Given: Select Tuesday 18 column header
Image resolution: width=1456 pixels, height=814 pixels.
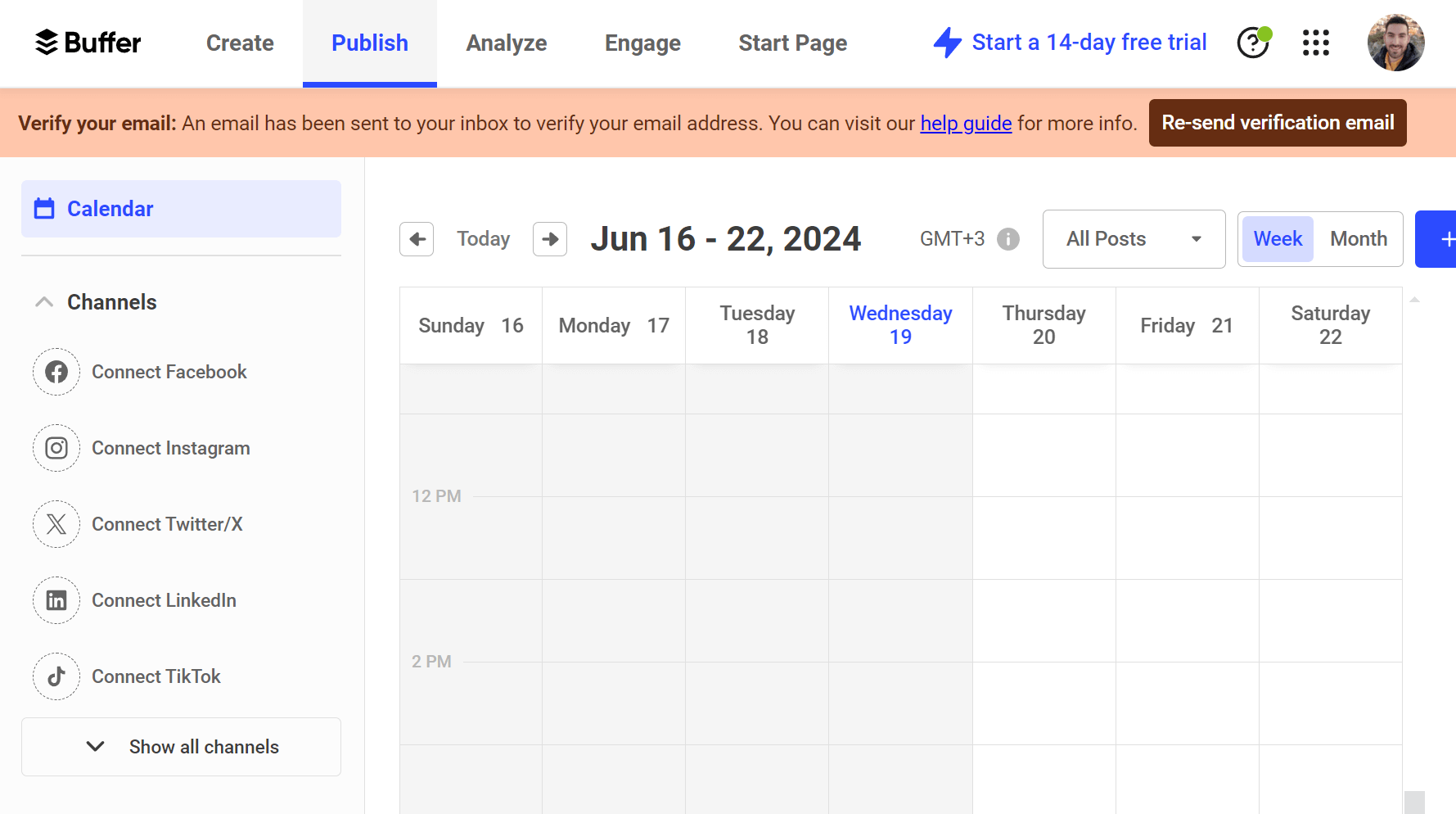Looking at the screenshot, I should (757, 325).
